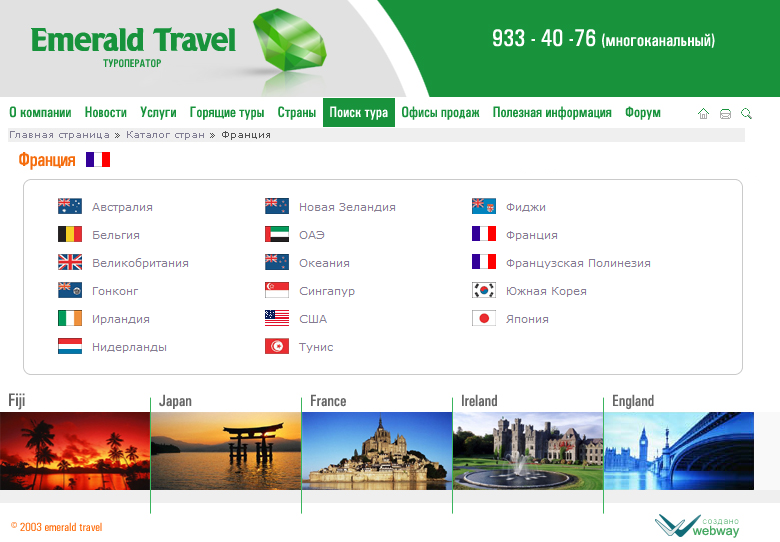The height and width of the screenshot is (542, 780).
Task: Click the Tunisia flag icon
Action: (277, 346)
